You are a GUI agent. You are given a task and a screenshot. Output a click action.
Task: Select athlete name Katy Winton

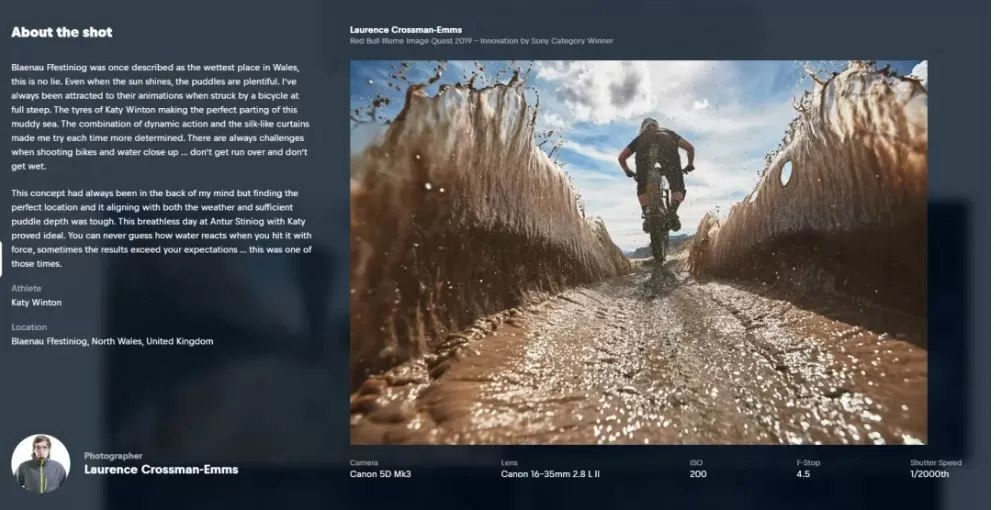(36, 301)
